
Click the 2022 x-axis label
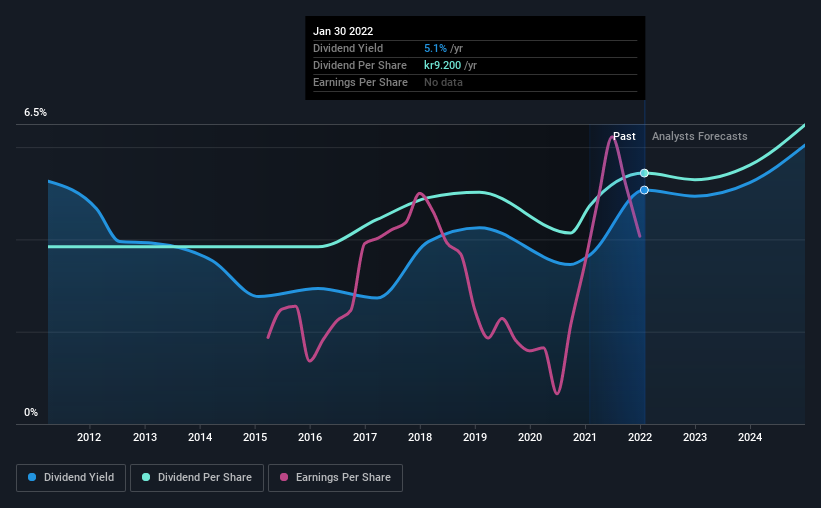pyautogui.click(x=640, y=437)
